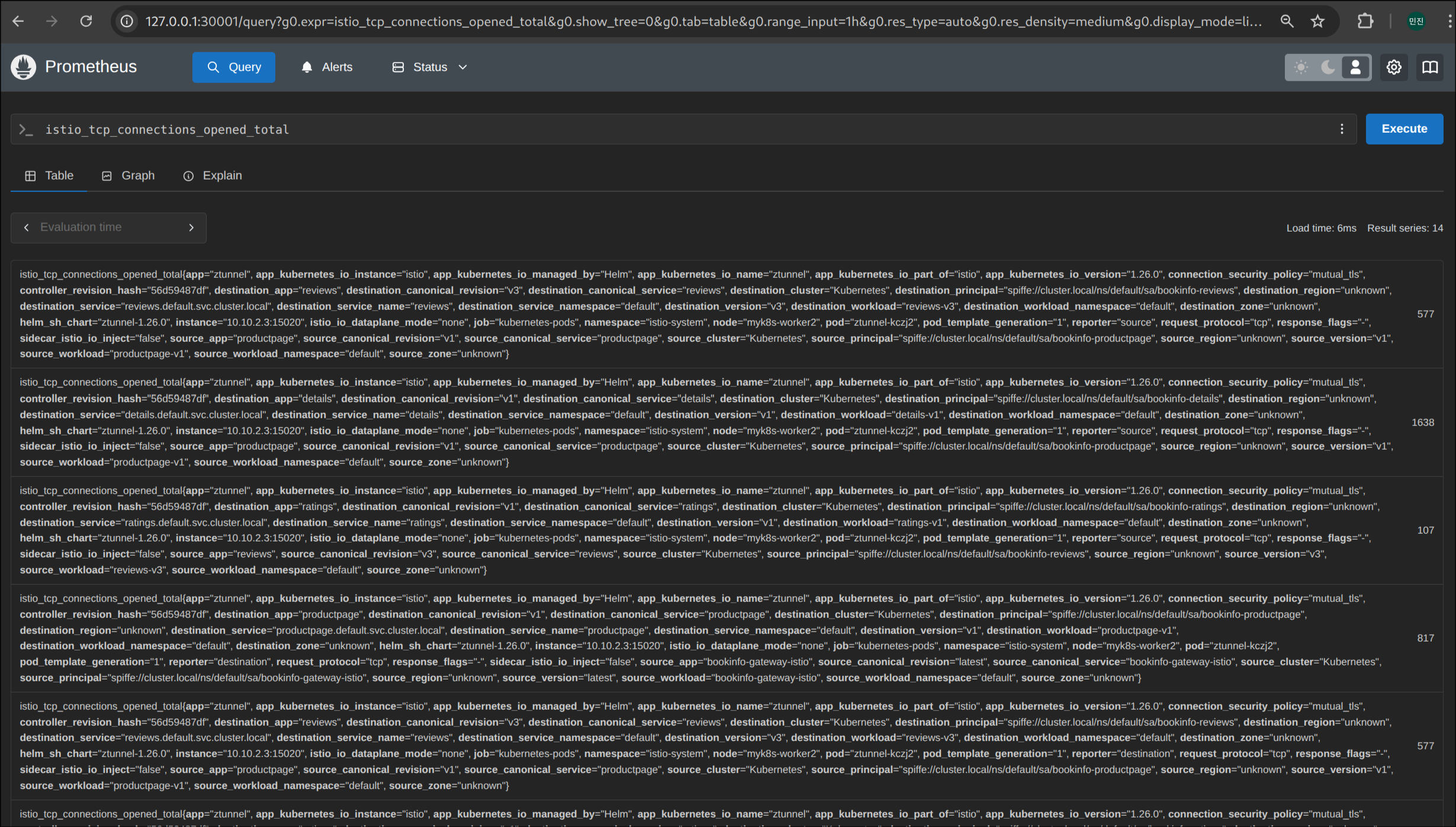This screenshot has width=1456, height=827.
Task: Open documentation with the book icon
Action: coord(1430,67)
